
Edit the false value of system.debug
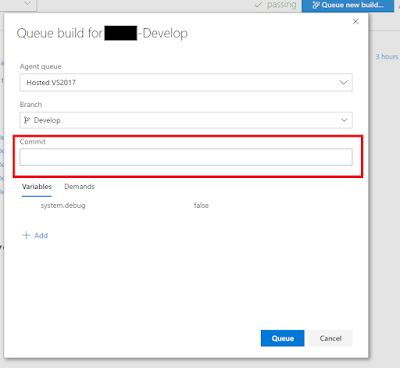[x=201, y=206]
